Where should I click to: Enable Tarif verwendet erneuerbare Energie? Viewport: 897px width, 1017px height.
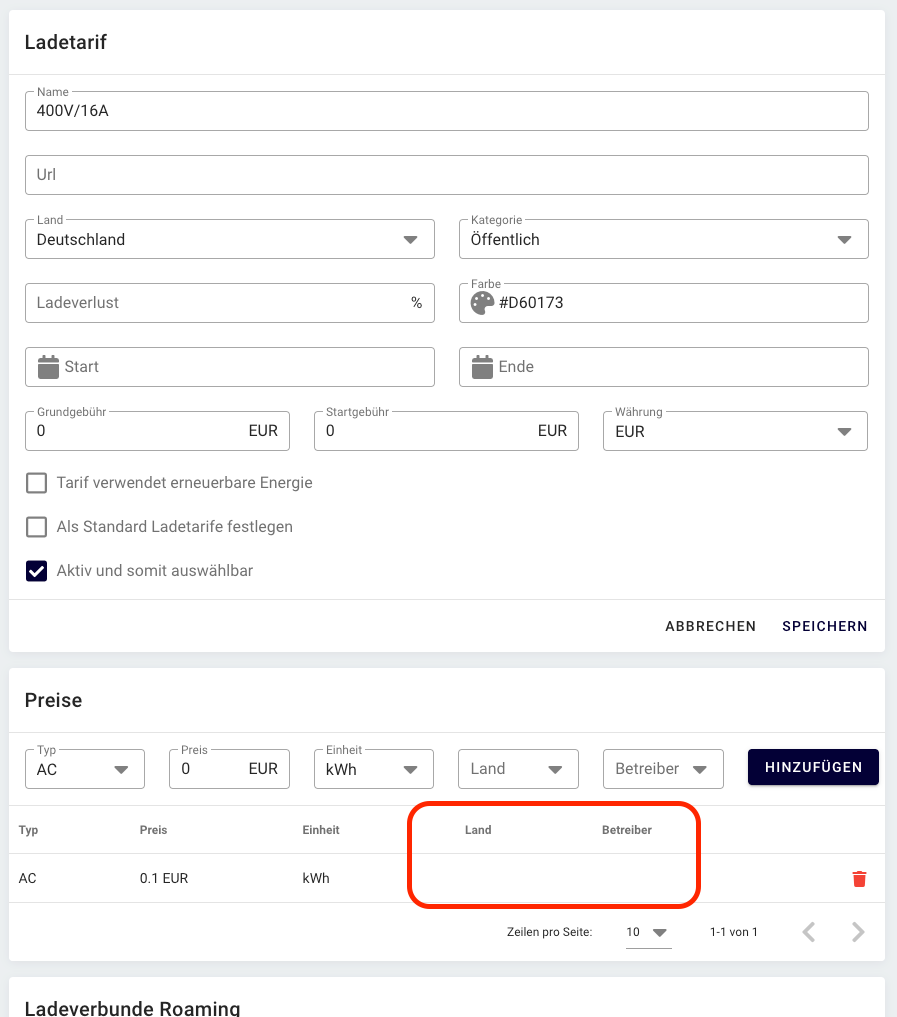pos(36,483)
